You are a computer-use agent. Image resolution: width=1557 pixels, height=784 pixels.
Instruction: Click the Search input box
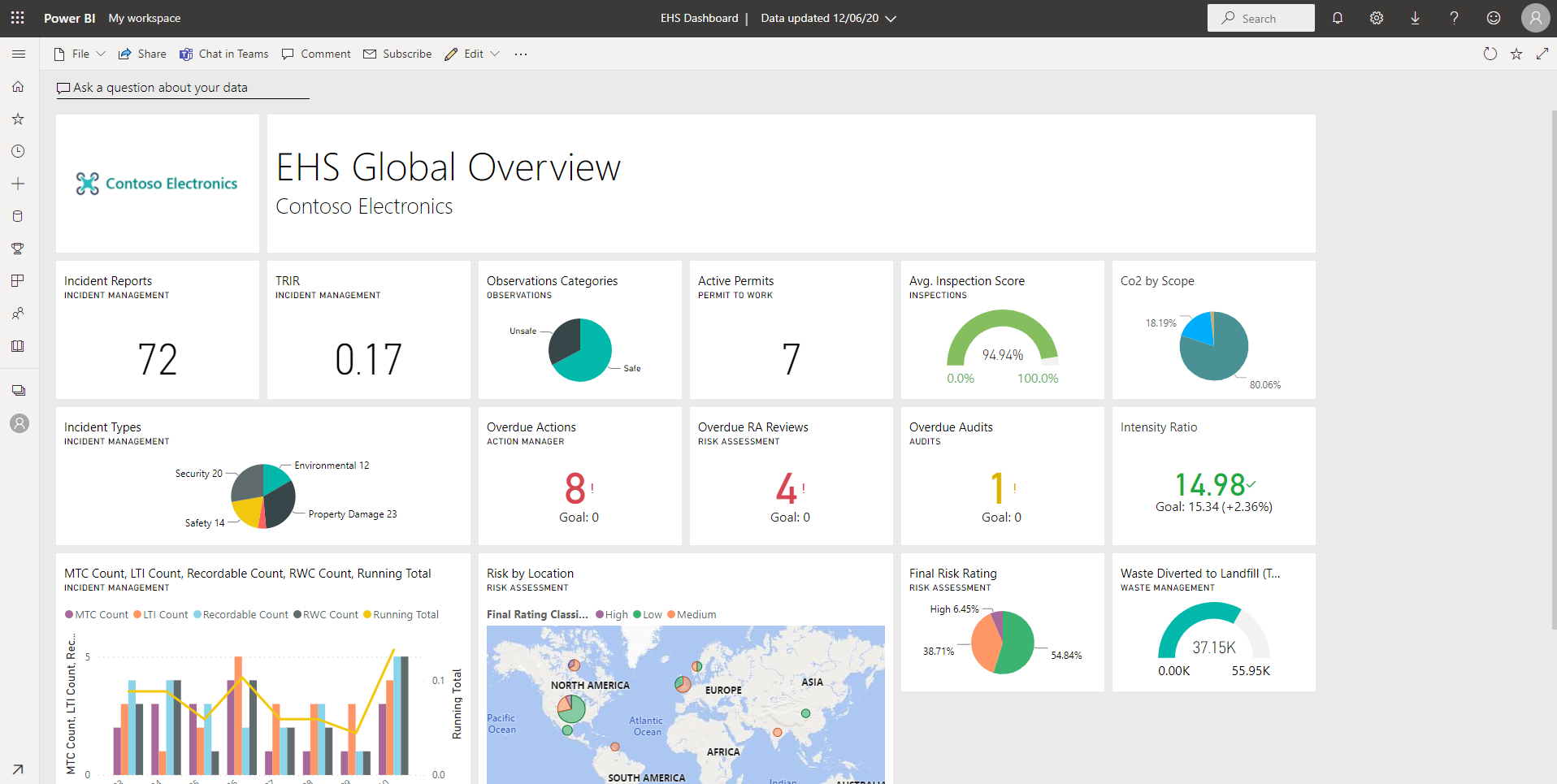[x=1260, y=18]
